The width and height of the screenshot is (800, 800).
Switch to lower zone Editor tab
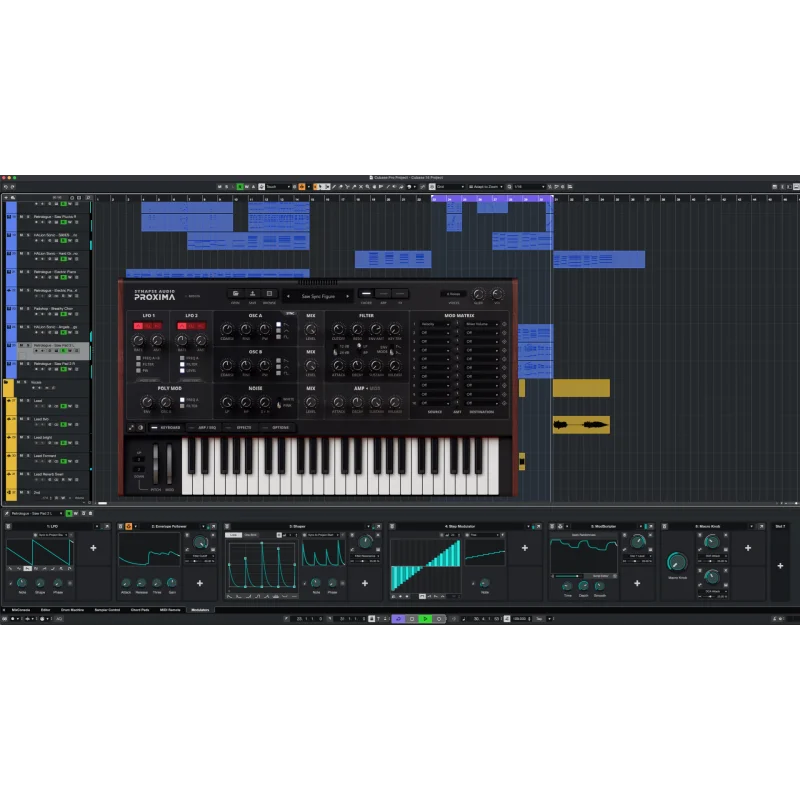tap(45, 610)
